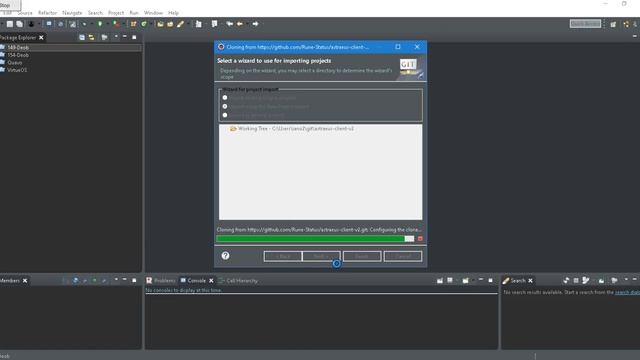Open the Source menu
Image resolution: width=640 pixels, height=360 pixels.
(25, 13)
